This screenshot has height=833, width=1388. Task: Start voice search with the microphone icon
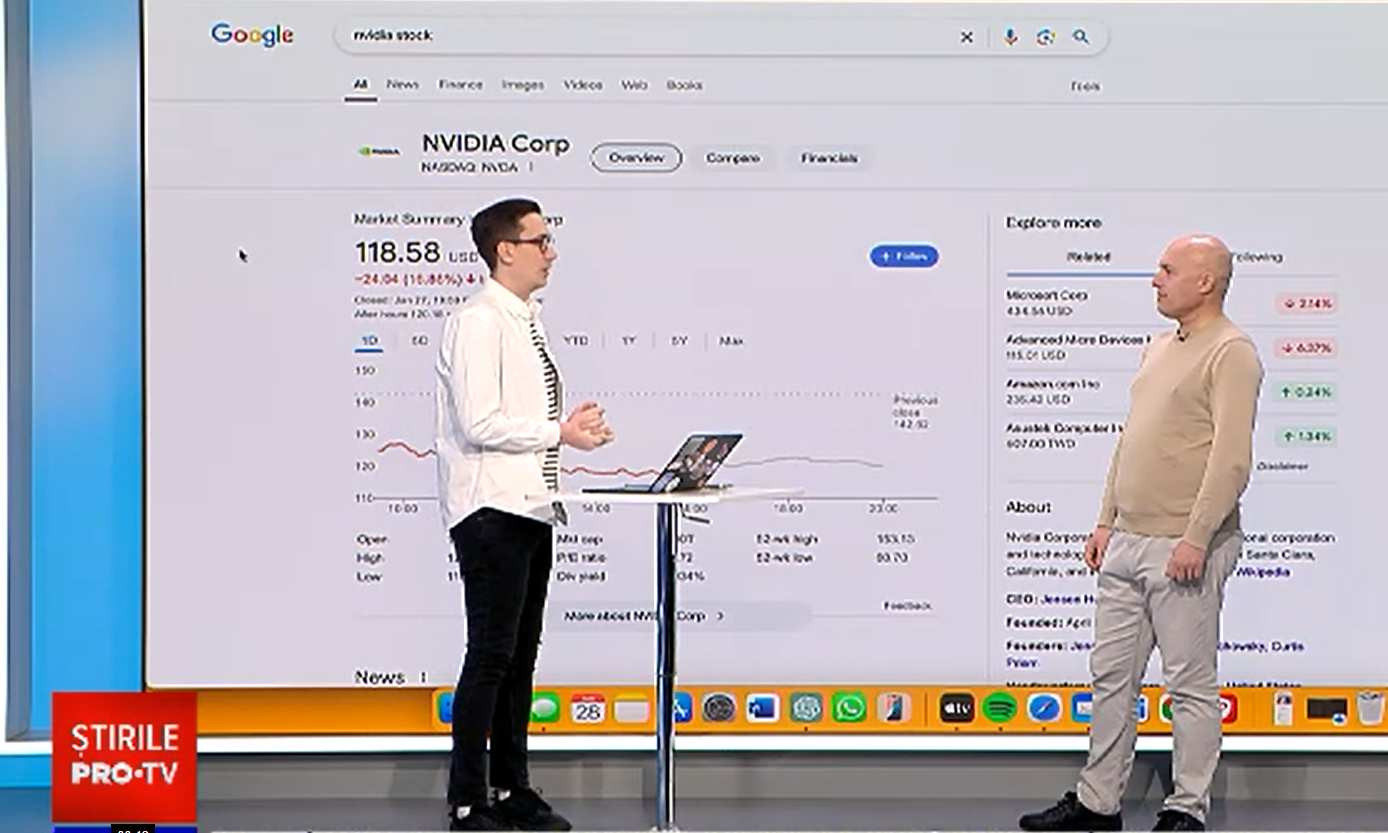(x=1010, y=37)
